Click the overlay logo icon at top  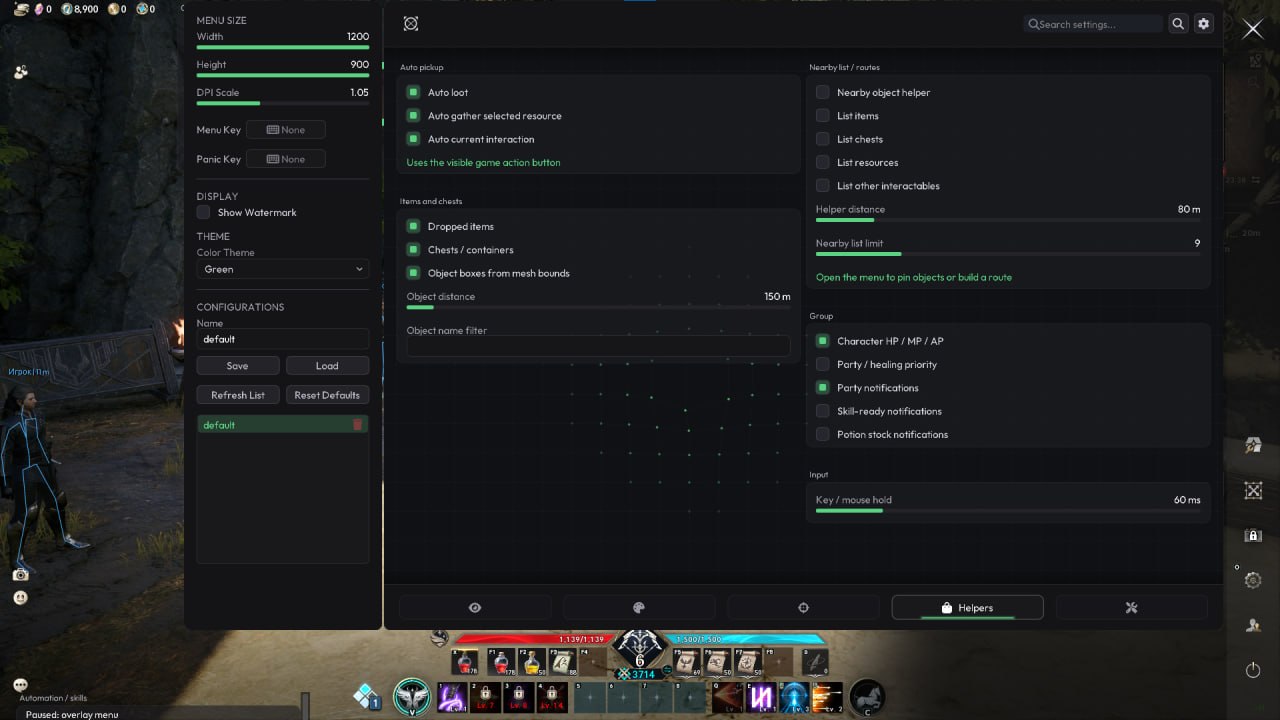[411, 24]
